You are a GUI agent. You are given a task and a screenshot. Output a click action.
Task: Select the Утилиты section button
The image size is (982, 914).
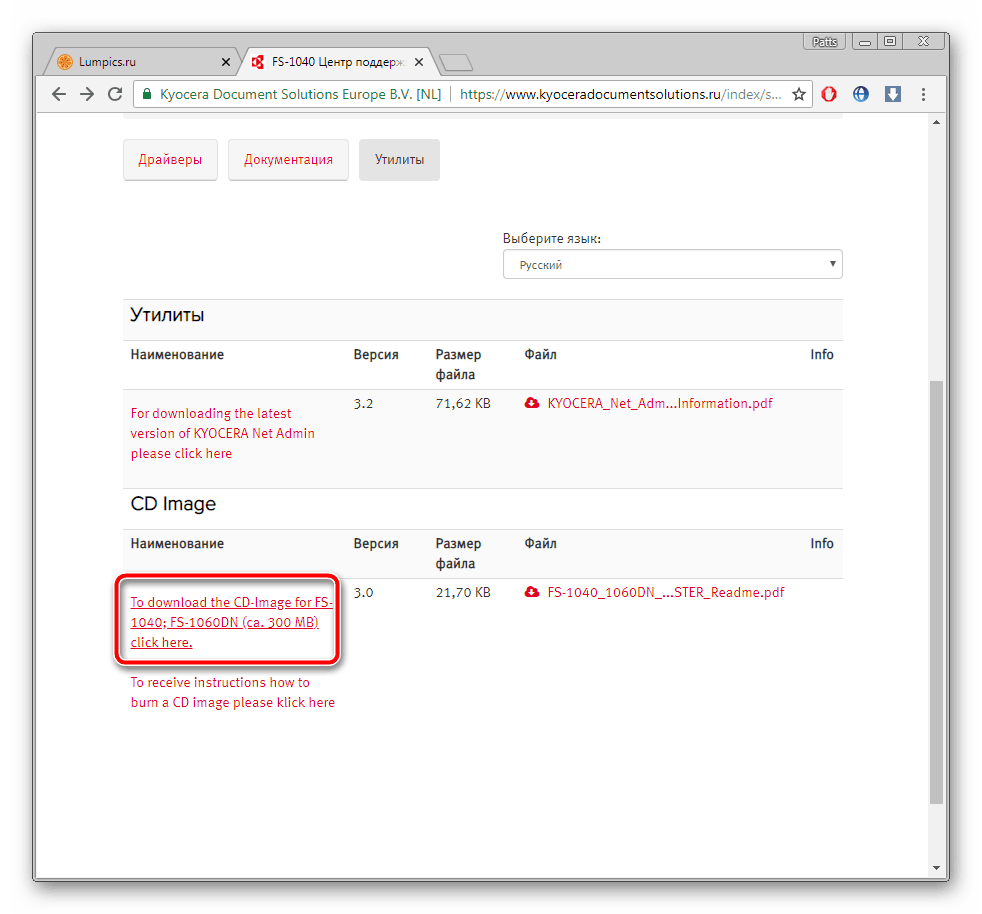(399, 160)
